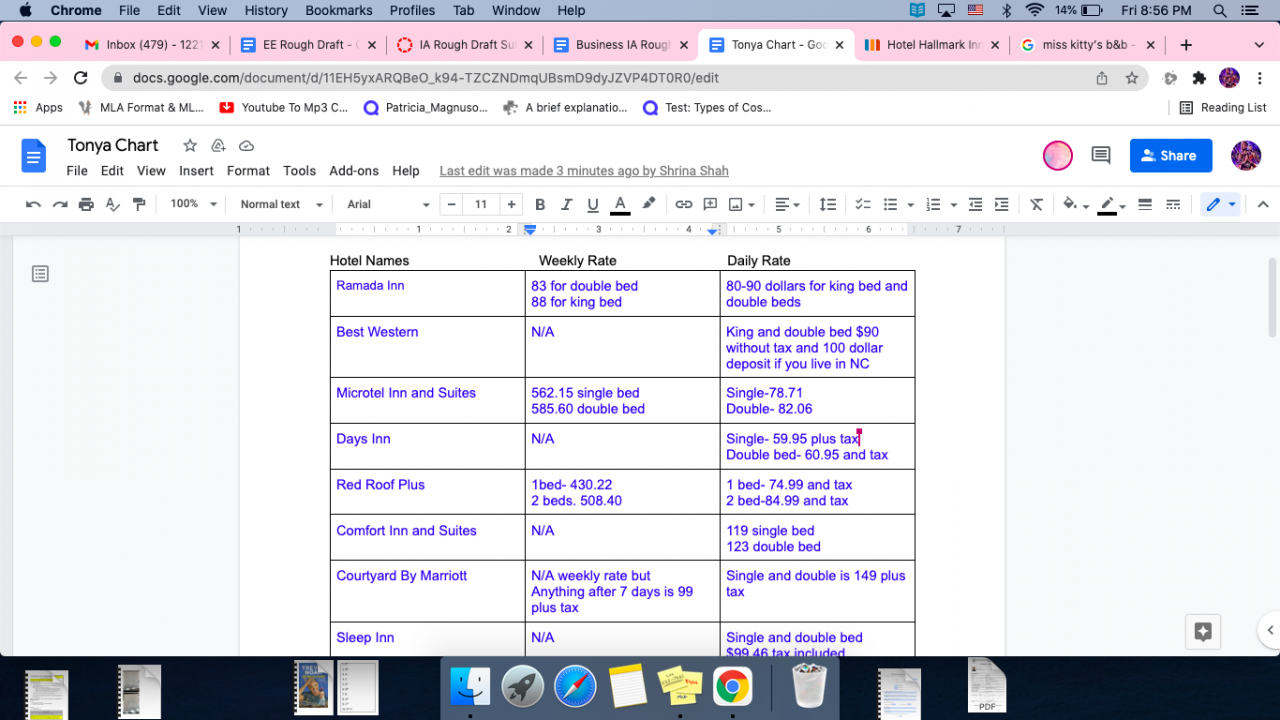
Task: Apply a bulleted list
Action: (x=890, y=204)
